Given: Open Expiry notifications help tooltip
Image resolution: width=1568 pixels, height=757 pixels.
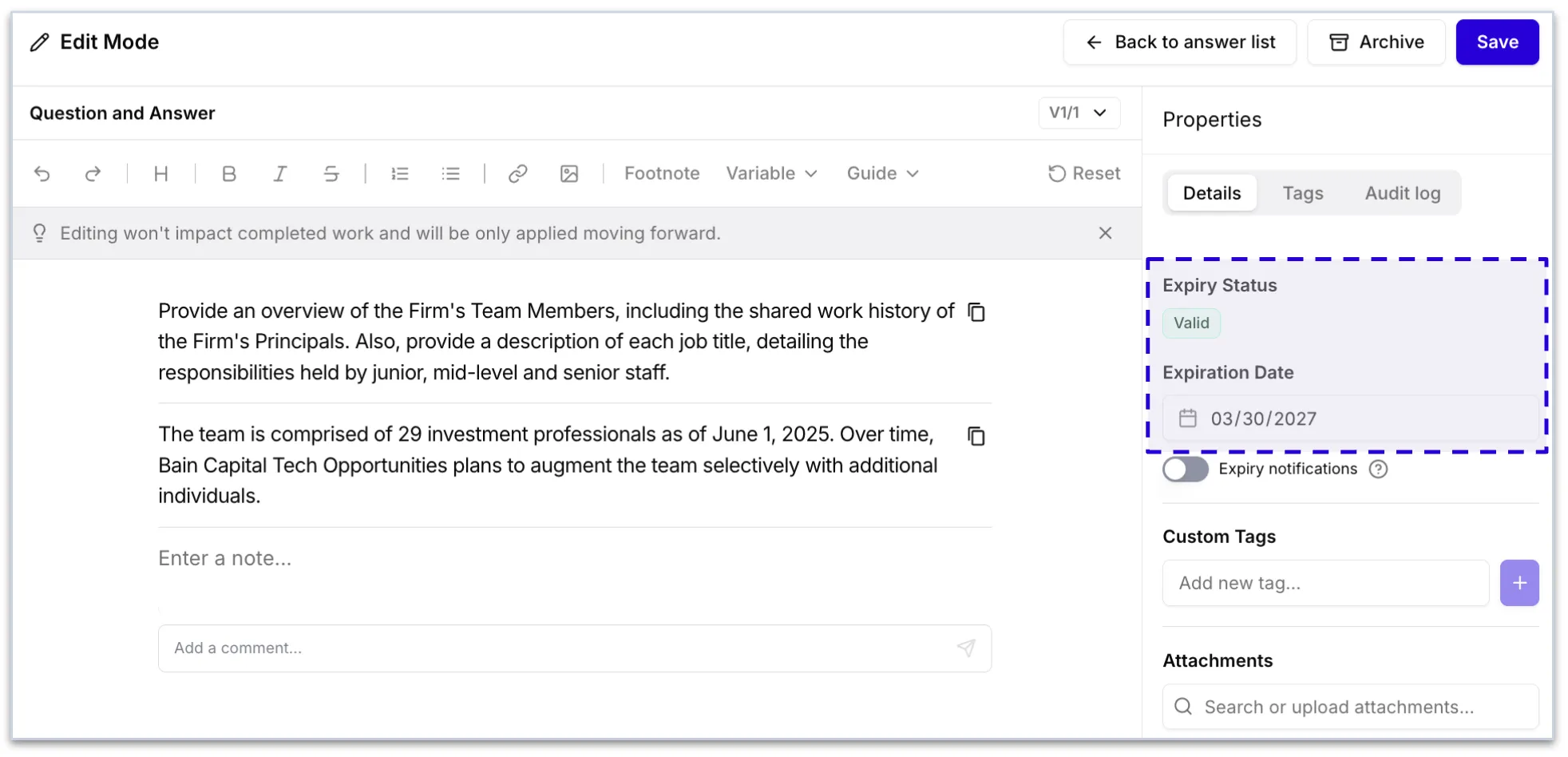Looking at the screenshot, I should pos(1378,469).
